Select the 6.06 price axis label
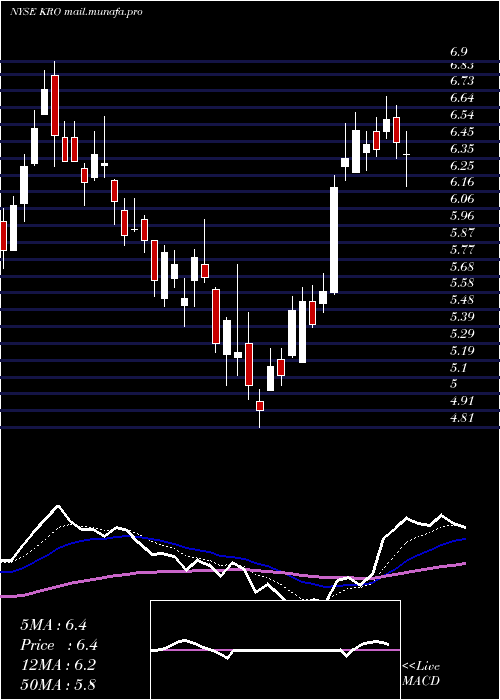Screen dimensions: 500x700 click(462, 199)
